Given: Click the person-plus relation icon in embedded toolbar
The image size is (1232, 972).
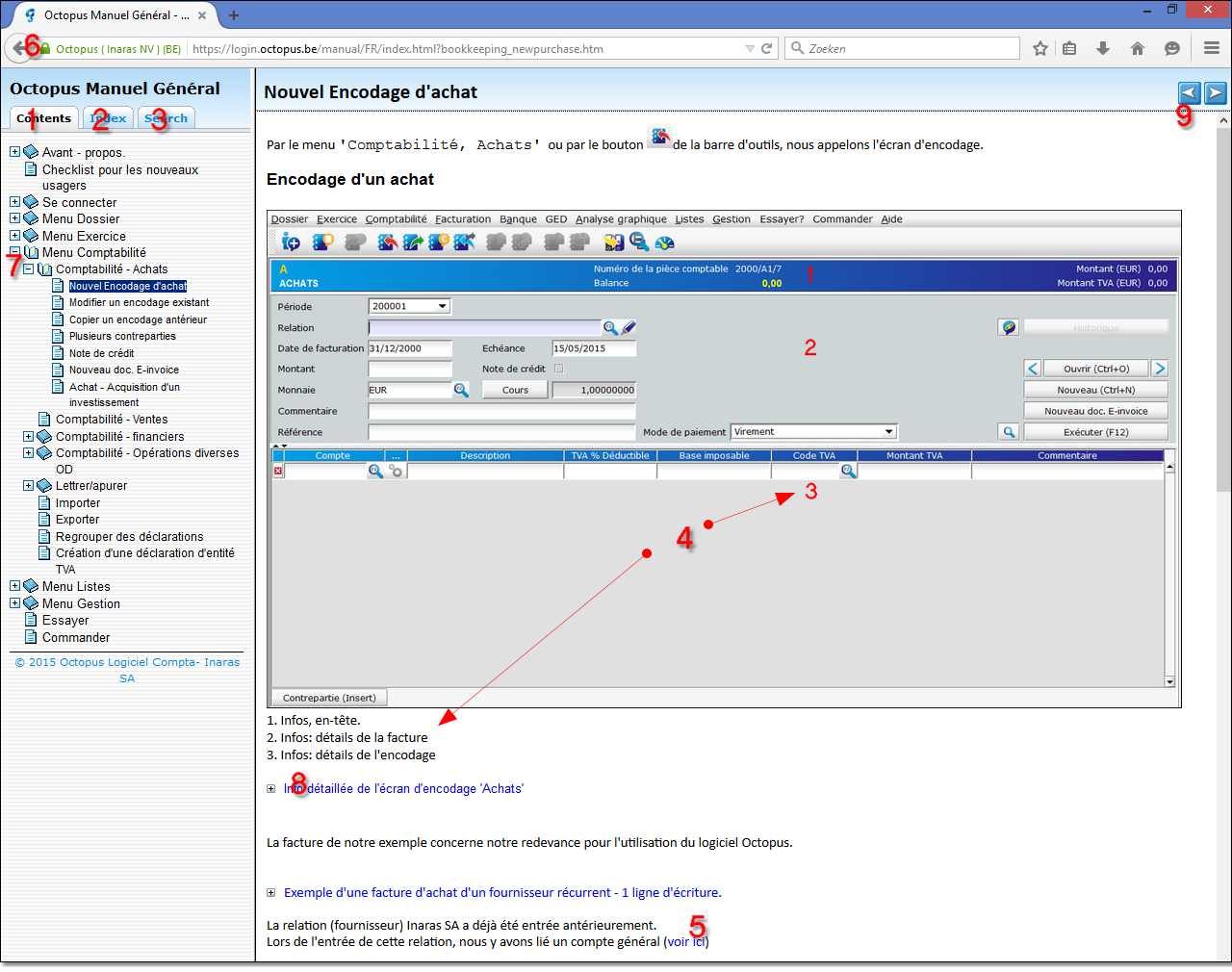Looking at the screenshot, I should tap(291, 242).
